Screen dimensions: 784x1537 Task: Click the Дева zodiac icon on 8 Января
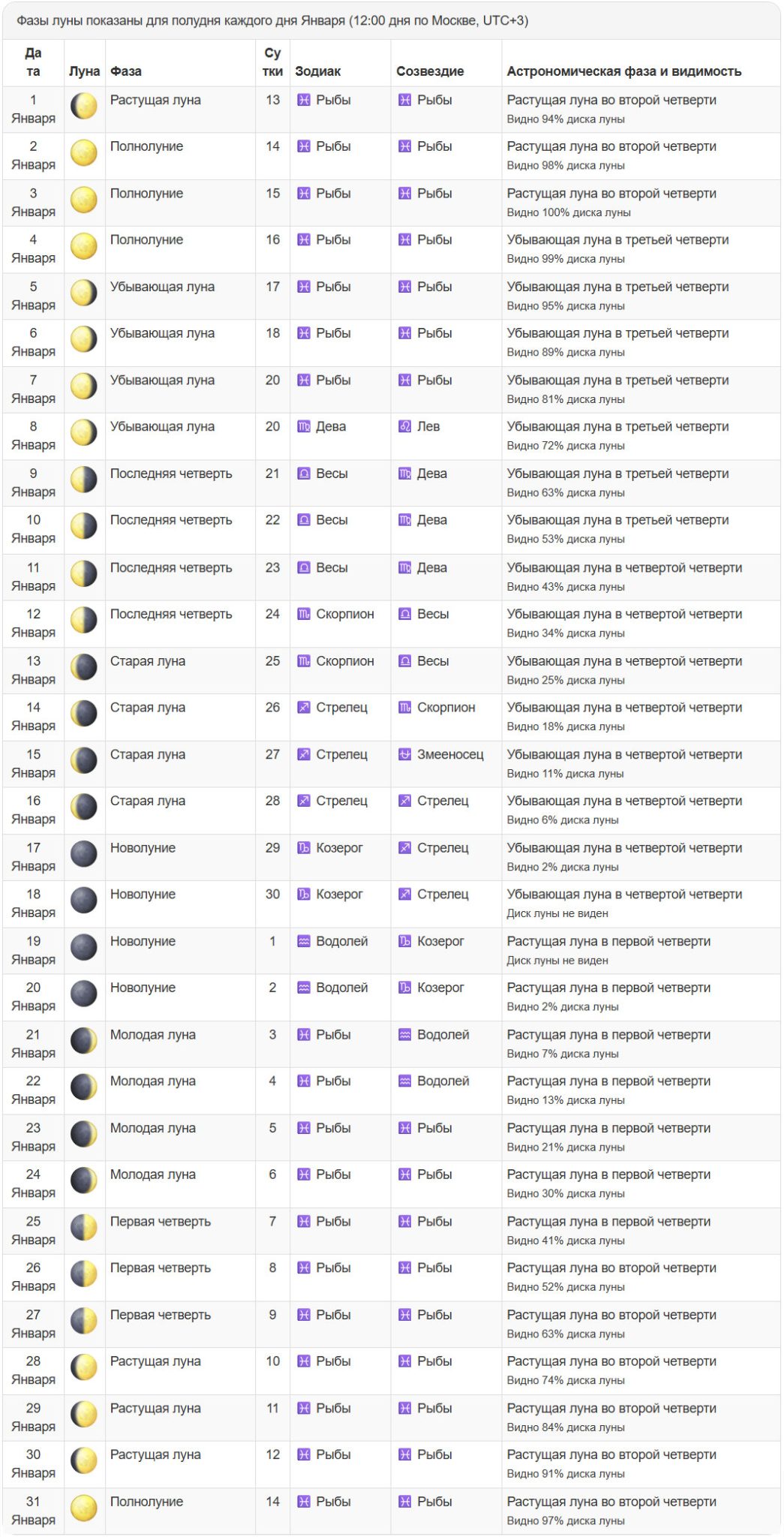[x=304, y=427]
